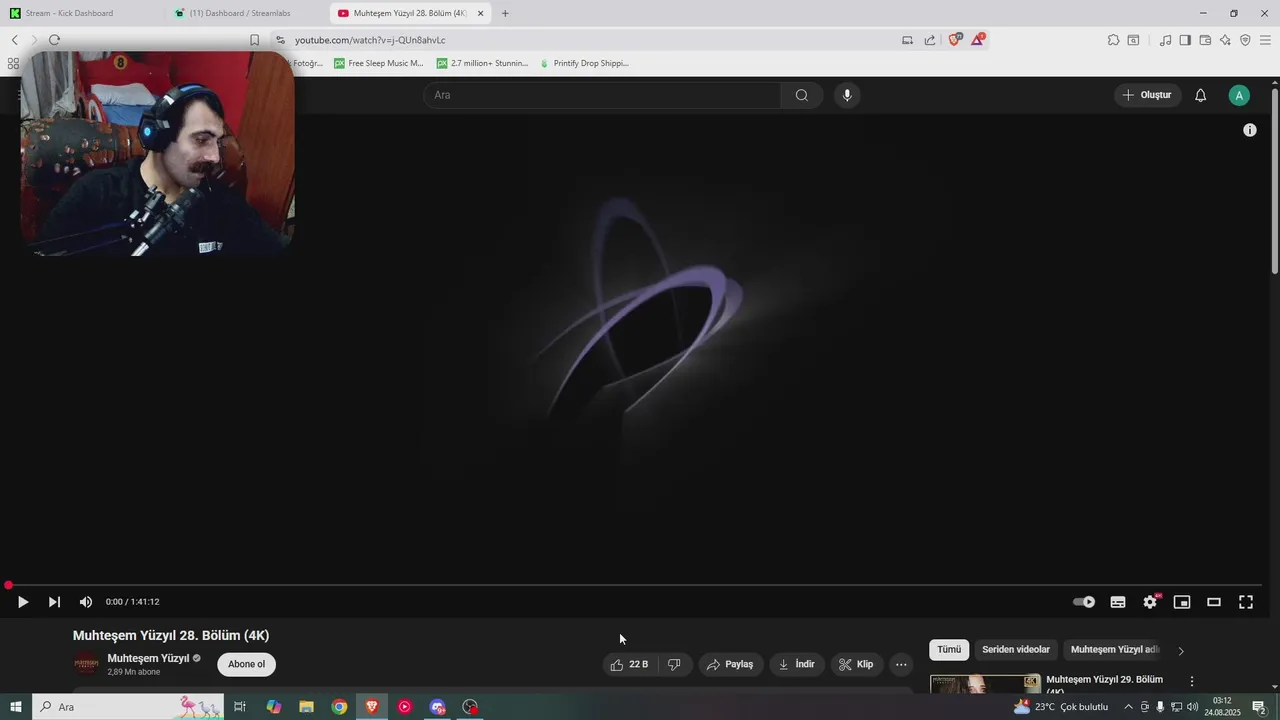Viewport: 1280px width, 720px height.
Task: Open the account avatar menu
Action: click(1239, 96)
